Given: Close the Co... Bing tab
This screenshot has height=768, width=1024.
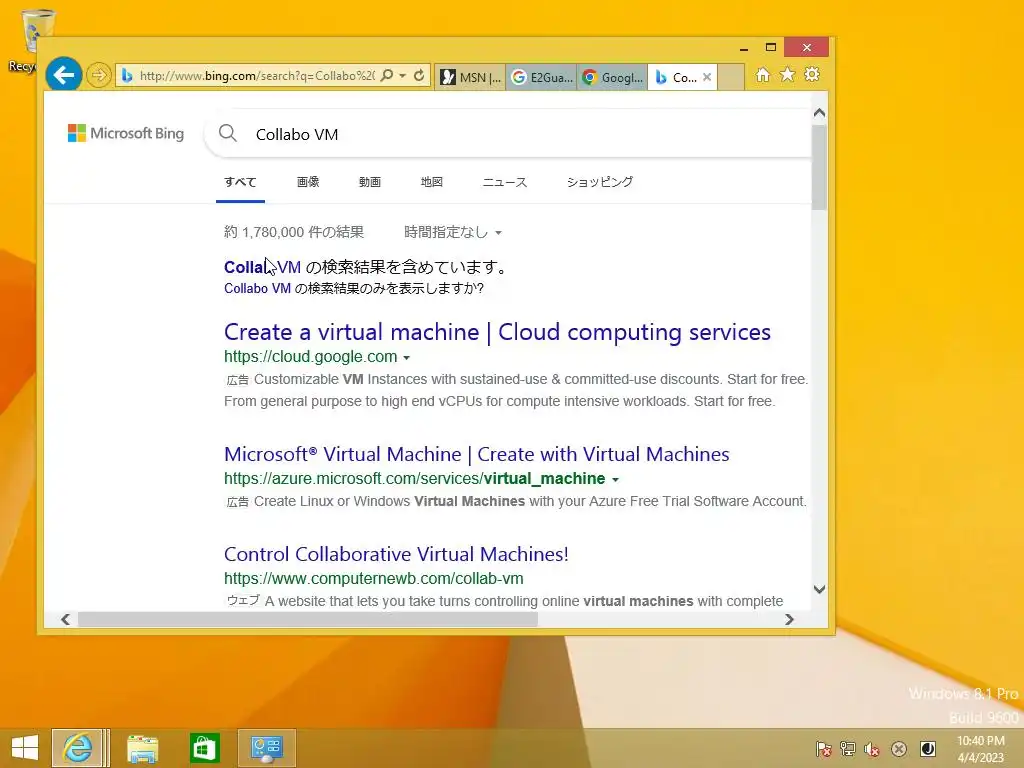Looking at the screenshot, I should tap(707, 77).
